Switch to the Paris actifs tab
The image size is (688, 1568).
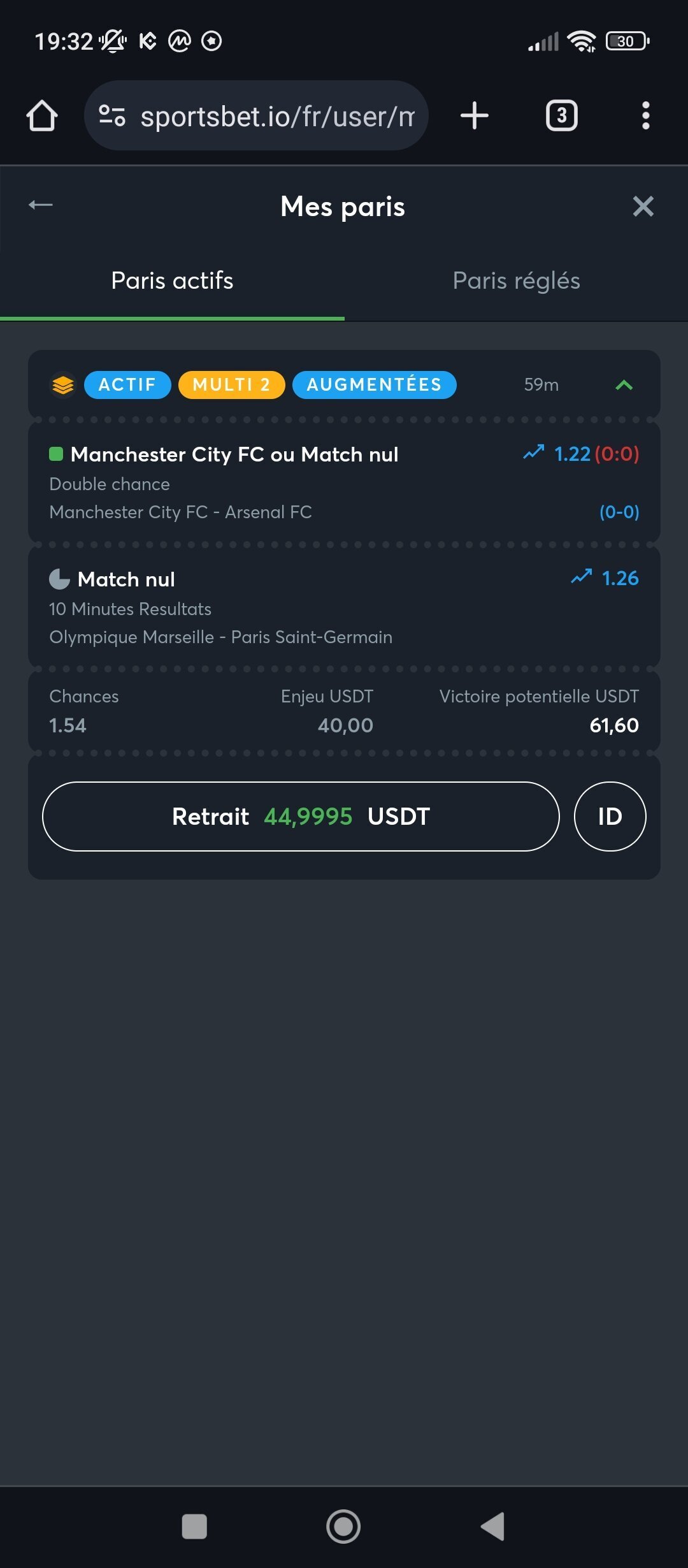(x=172, y=280)
